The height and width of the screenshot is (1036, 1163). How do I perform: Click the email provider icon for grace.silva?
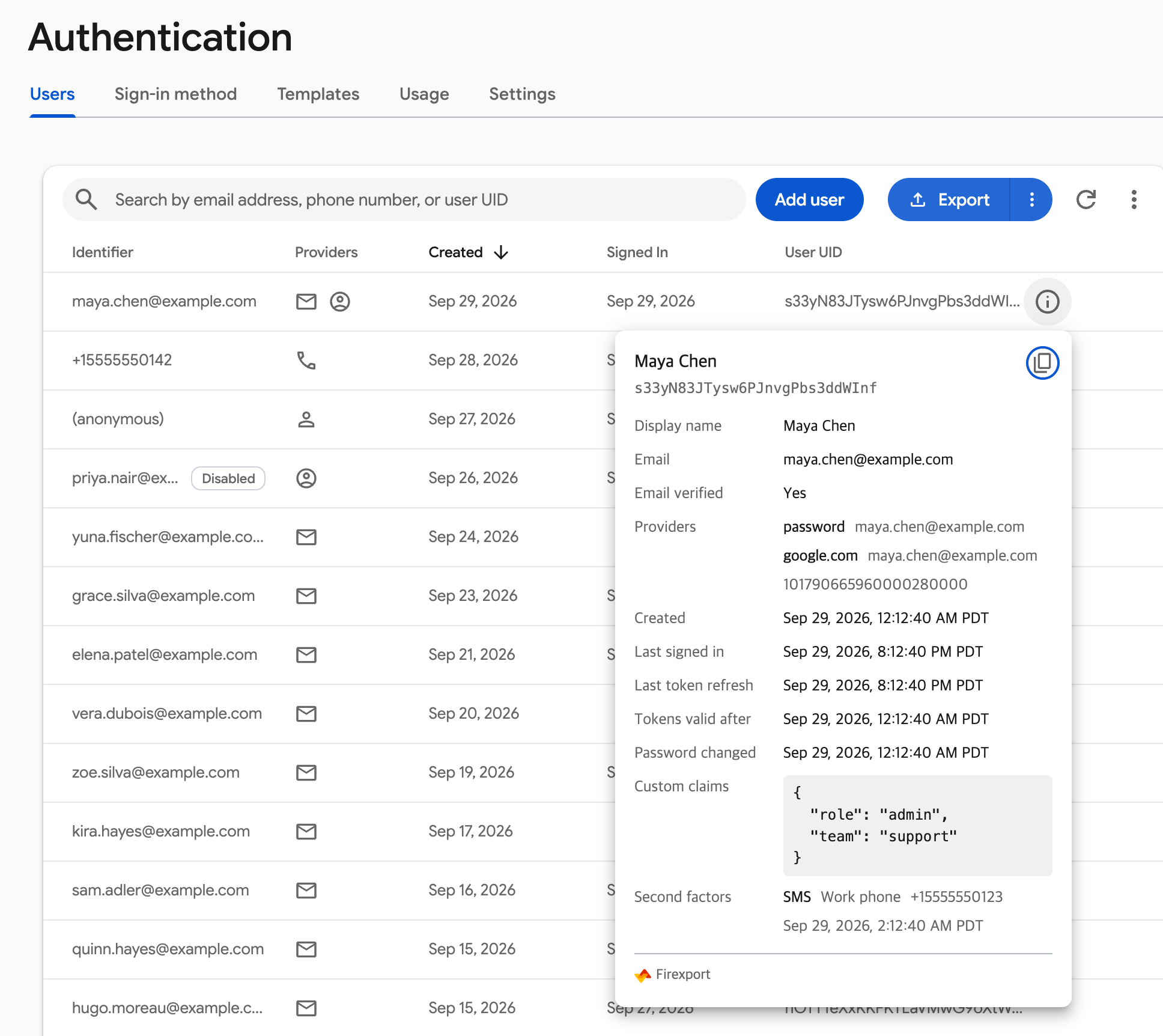click(306, 596)
